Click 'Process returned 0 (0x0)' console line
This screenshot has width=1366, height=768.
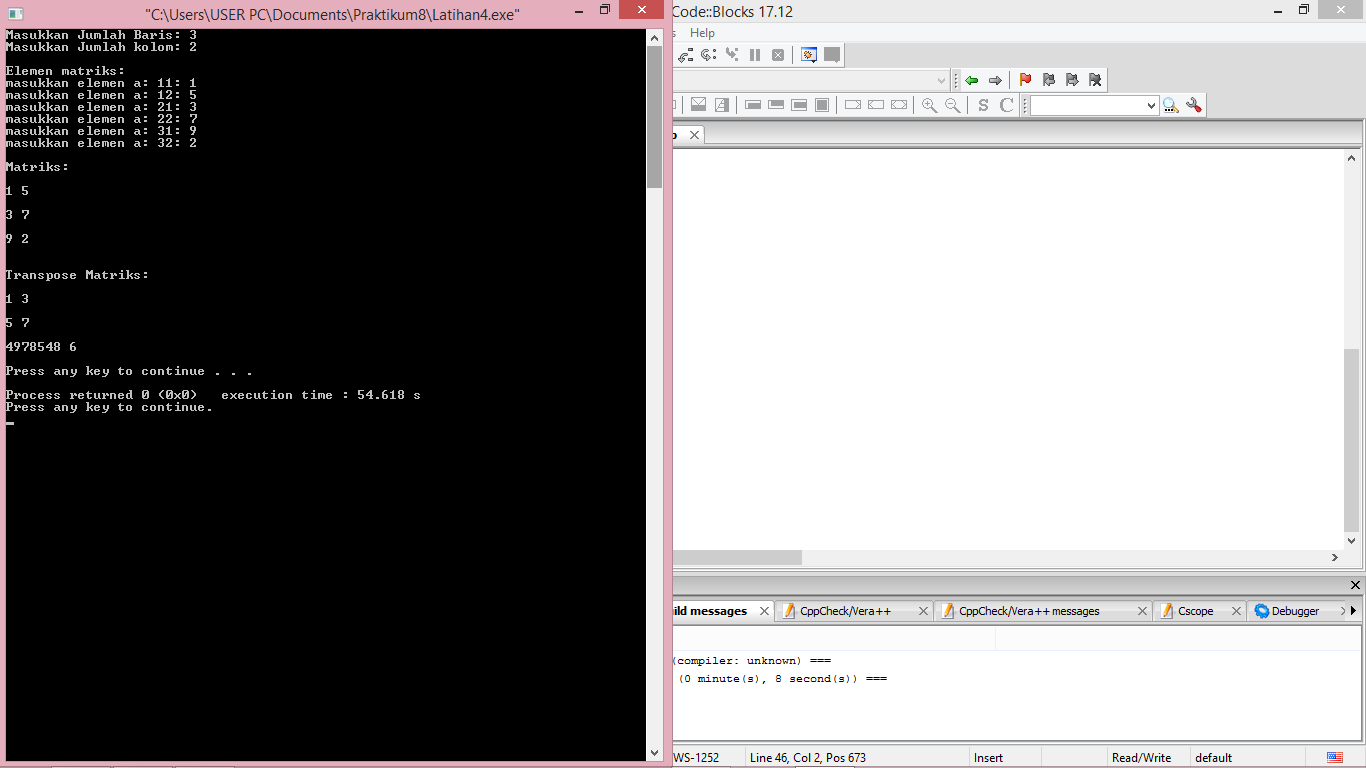pos(101,395)
